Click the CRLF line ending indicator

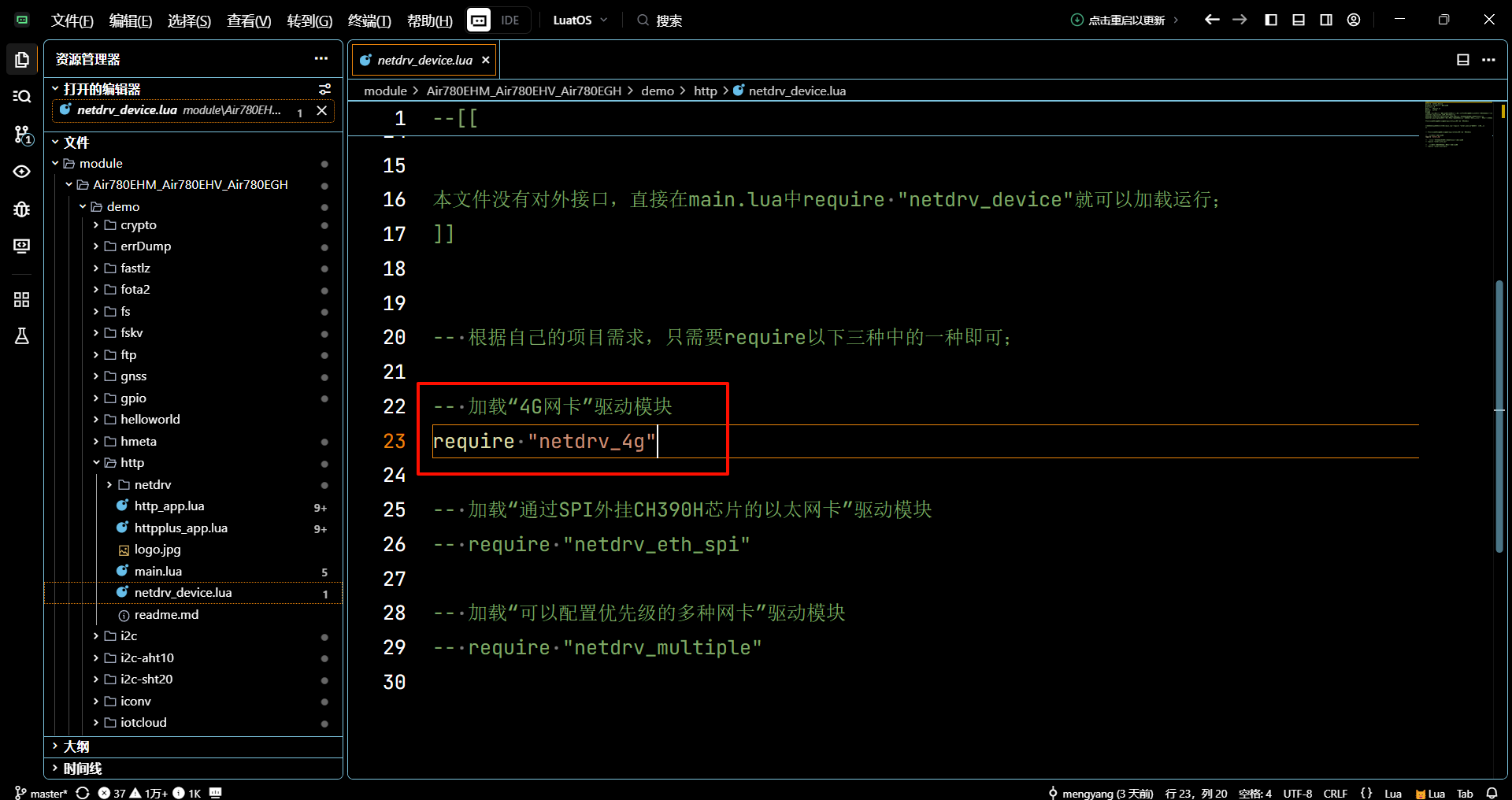click(1335, 793)
